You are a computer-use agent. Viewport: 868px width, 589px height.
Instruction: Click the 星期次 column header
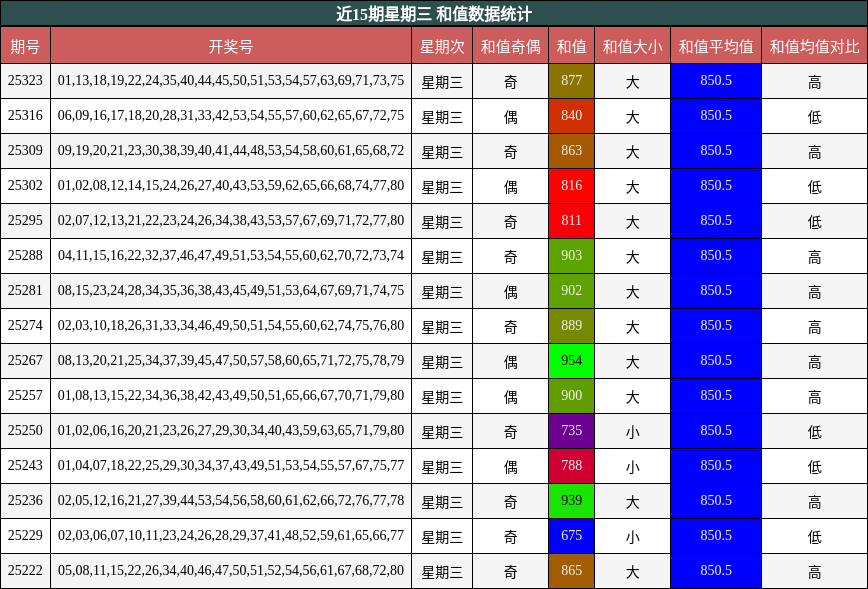click(x=441, y=45)
